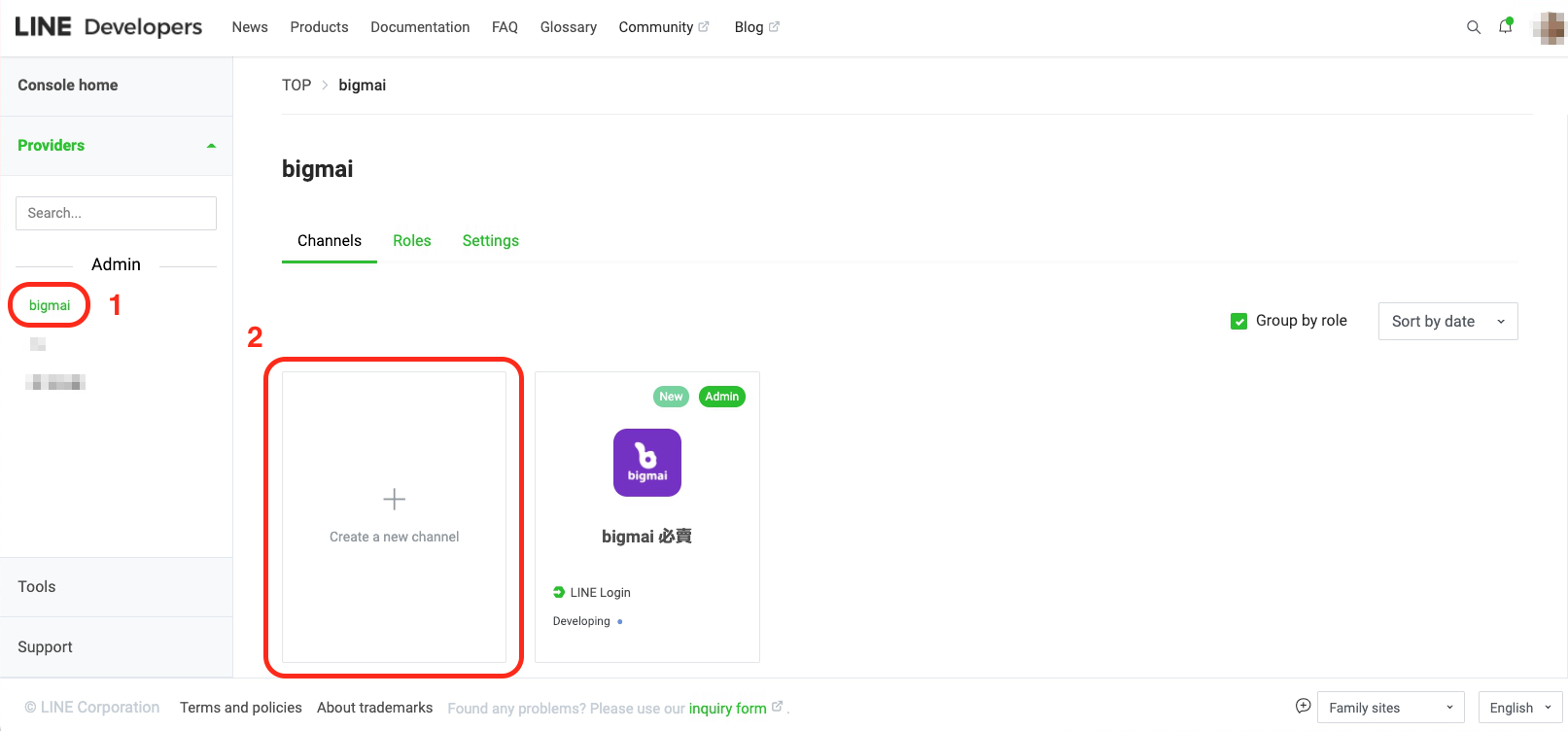Click LINE Corporation copyright text
The height and width of the screenshot is (731, 1568).
(92, 708)
